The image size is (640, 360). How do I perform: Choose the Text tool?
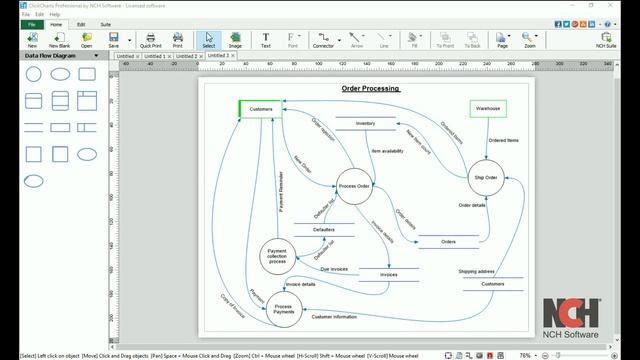tap(266, 40)
